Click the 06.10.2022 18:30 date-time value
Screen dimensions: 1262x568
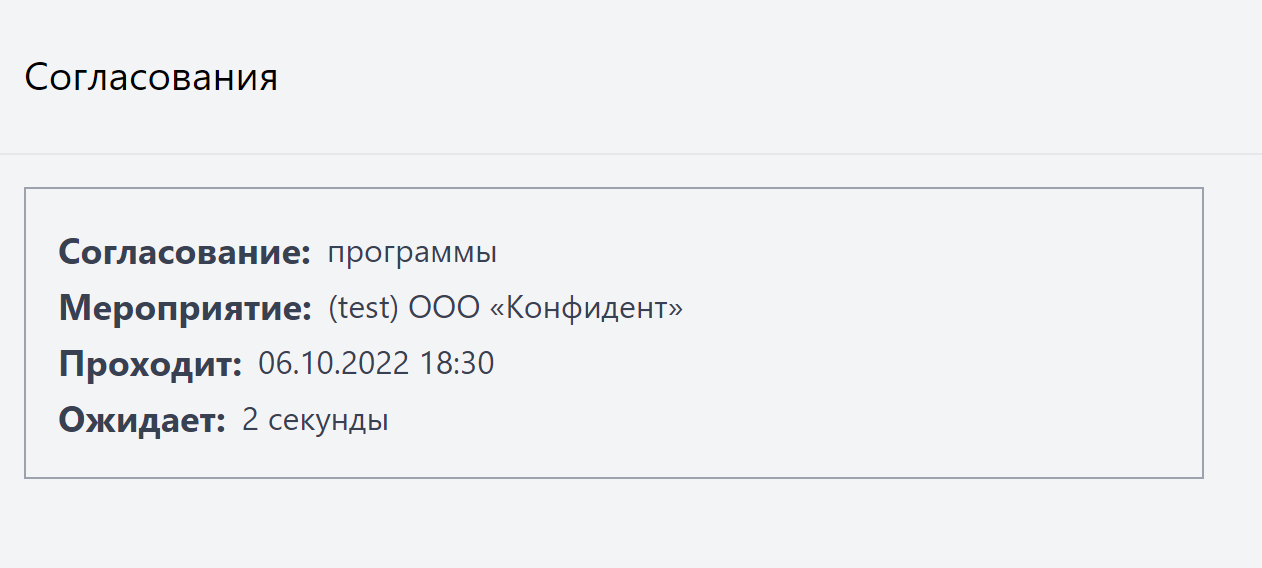pos(376,364)
